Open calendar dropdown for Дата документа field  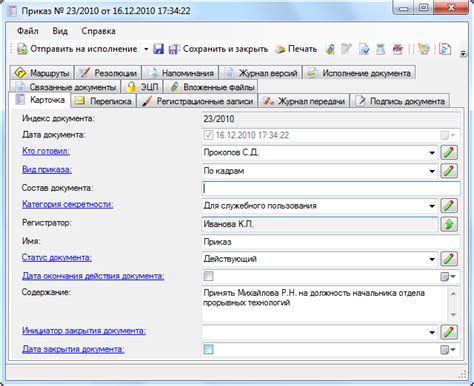click(448, 135)
